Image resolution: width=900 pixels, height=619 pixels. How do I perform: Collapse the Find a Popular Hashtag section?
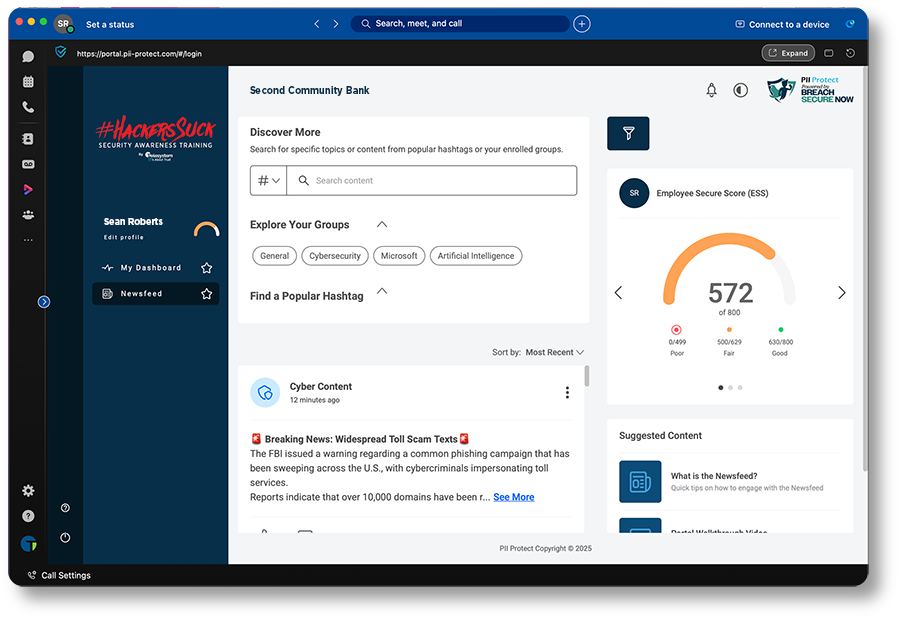click(x=382, y=291)
